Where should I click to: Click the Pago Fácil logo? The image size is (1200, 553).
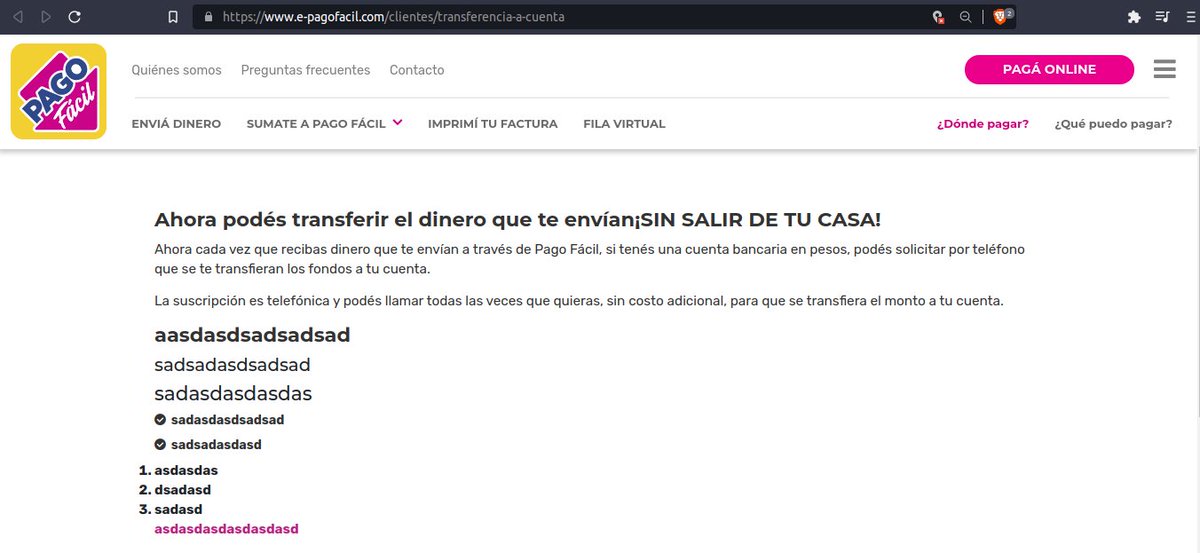tap(59, 91)
